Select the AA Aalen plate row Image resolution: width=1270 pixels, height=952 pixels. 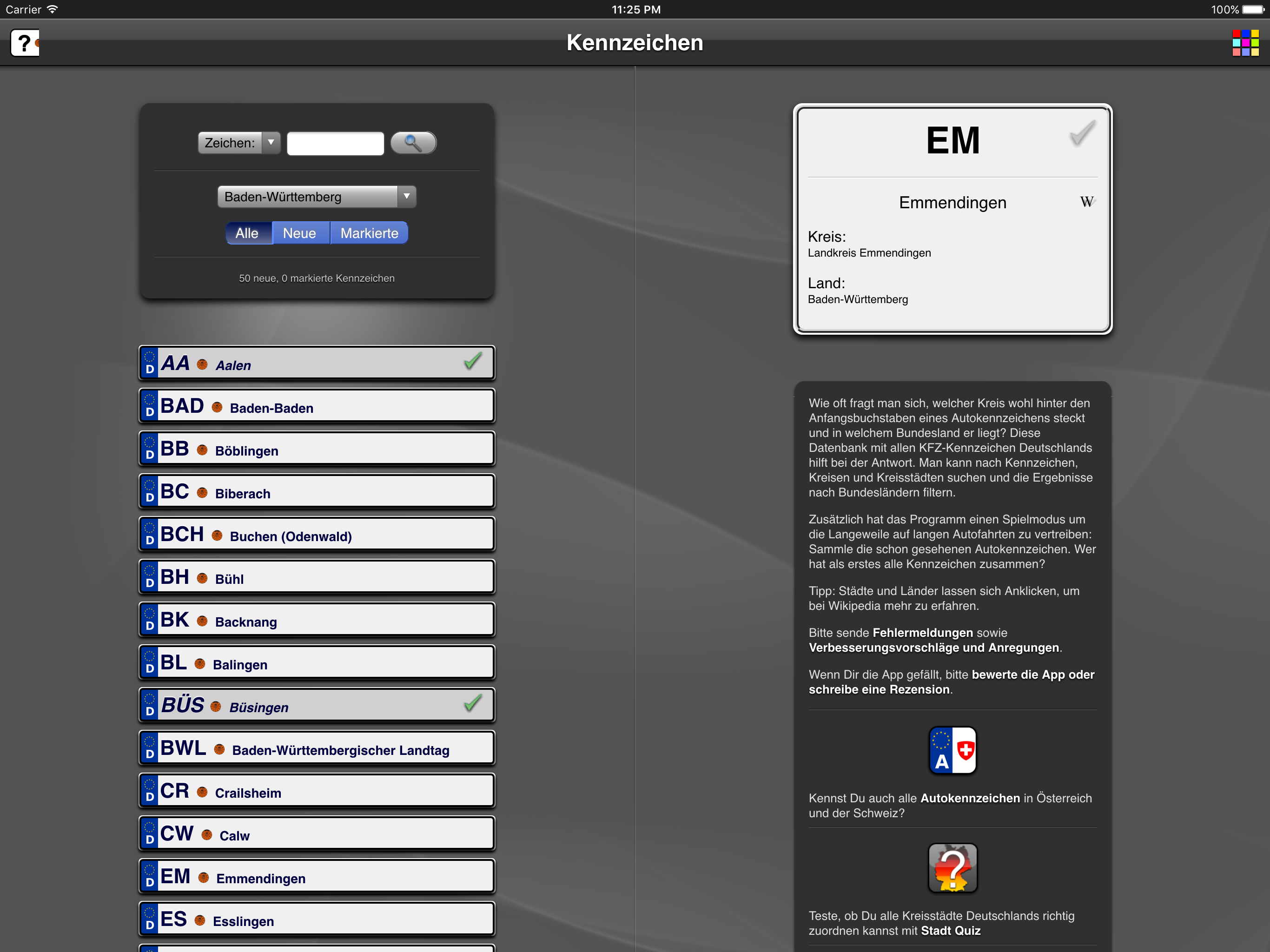pyautogui.click(x=317, y=363)
